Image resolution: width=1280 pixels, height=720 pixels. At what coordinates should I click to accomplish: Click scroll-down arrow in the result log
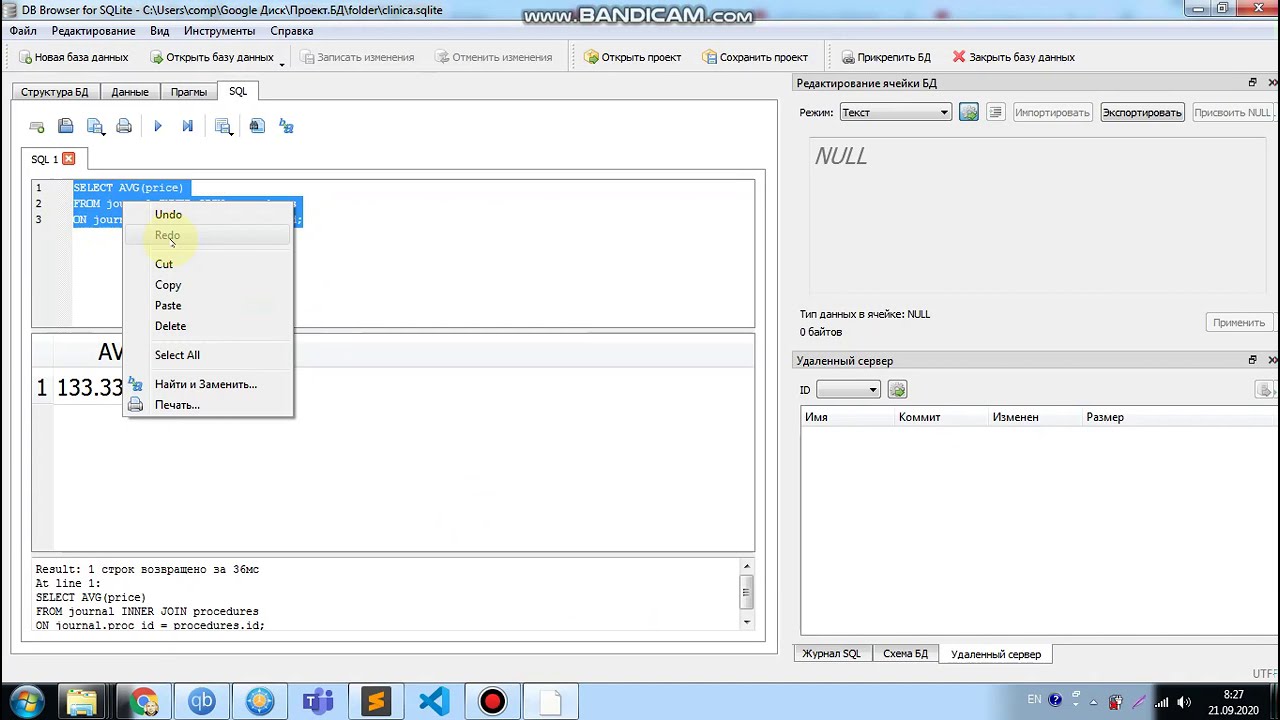tap(746, 622)
